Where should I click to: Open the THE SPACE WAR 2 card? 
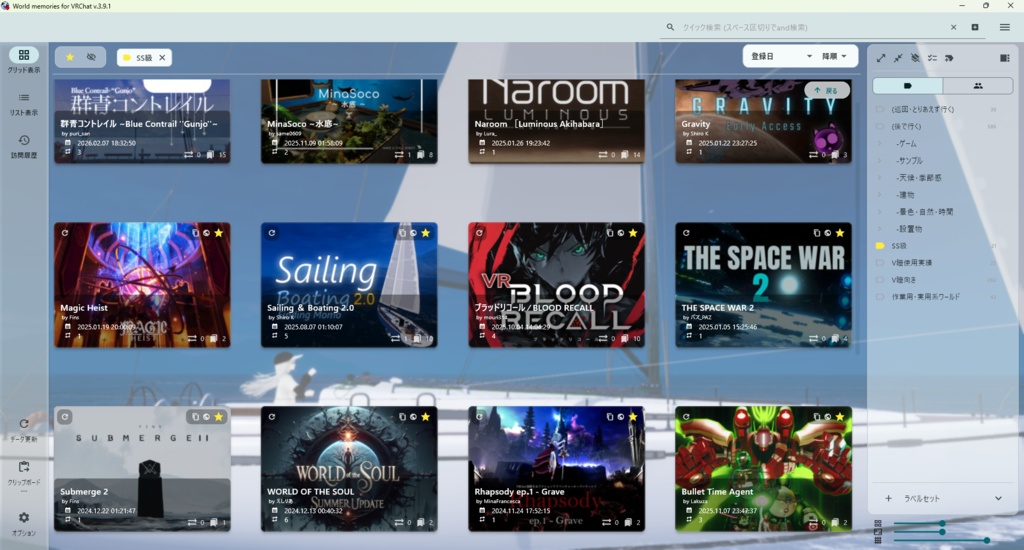coord(763,285)
